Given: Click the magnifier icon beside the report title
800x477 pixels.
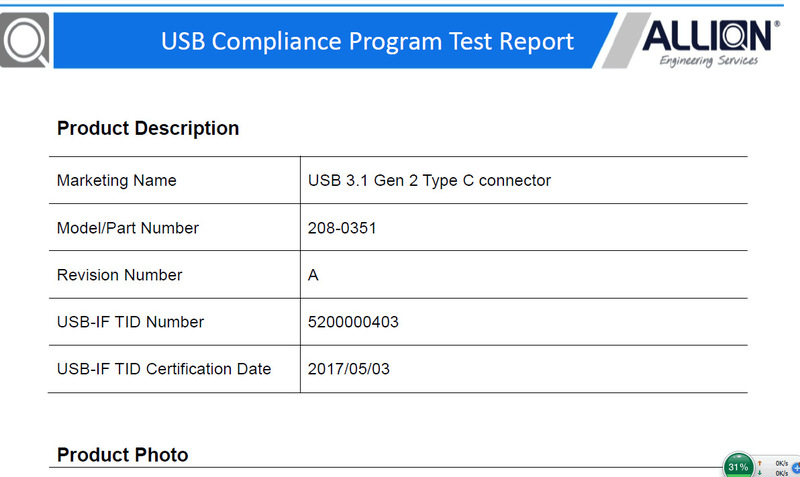Looking at the screenshot, I should [24, 40].
